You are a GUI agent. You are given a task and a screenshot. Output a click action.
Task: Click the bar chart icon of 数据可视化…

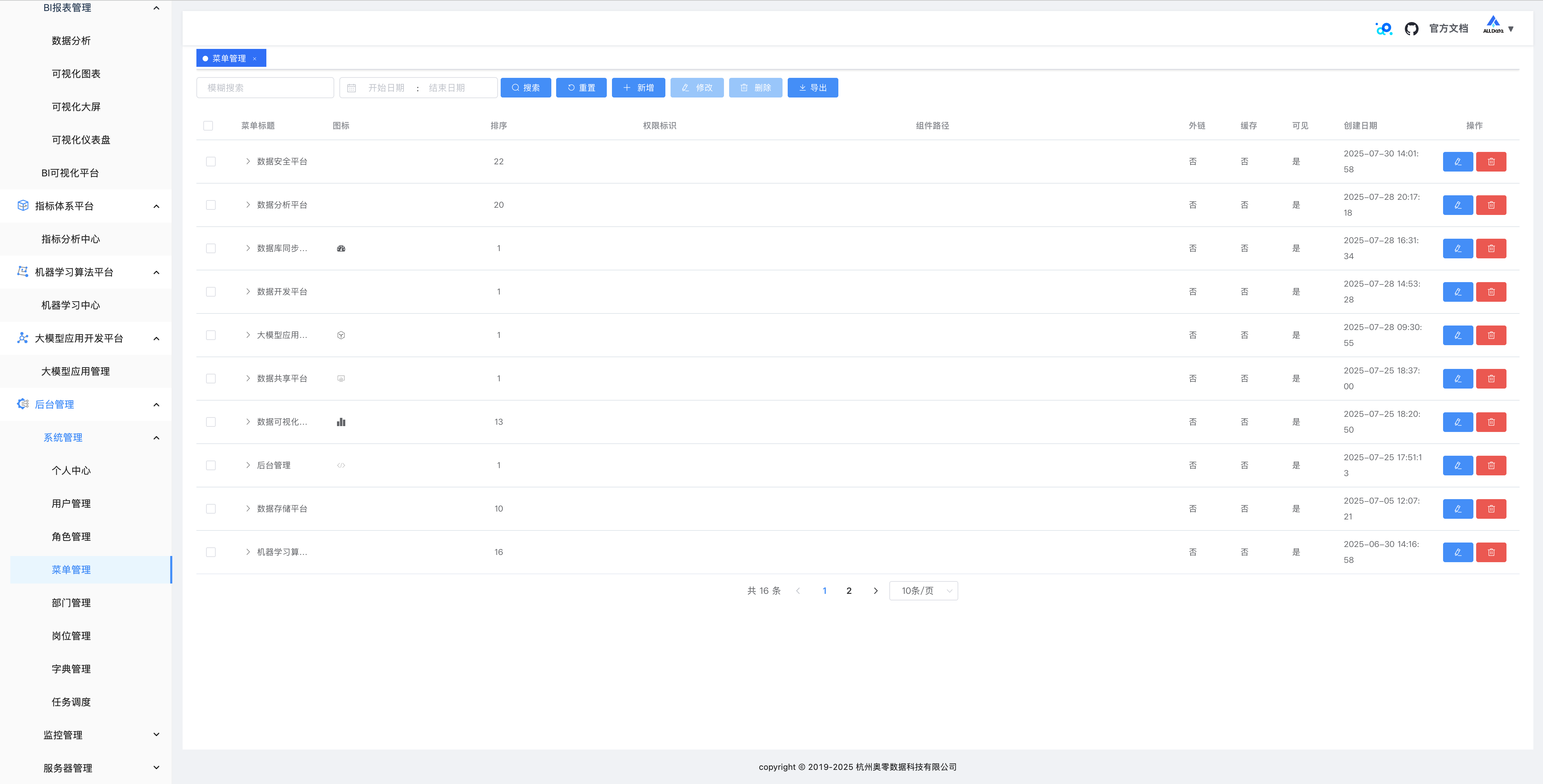tap(341, 422)
